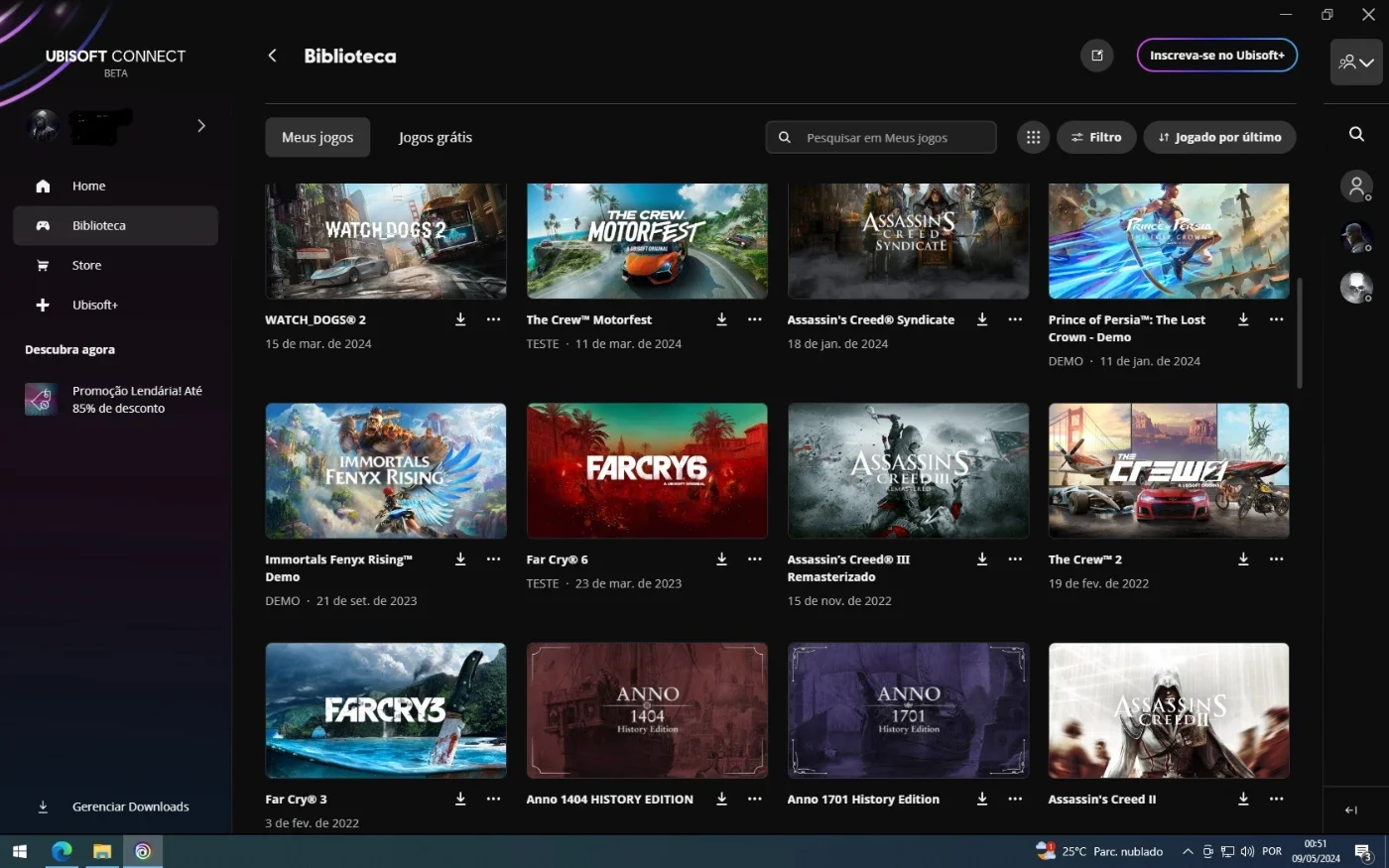The width and height of the screenshot is (1389, 868).
Task: Click the library vertical scrollbar
Action: click(x=1300, y=333)
